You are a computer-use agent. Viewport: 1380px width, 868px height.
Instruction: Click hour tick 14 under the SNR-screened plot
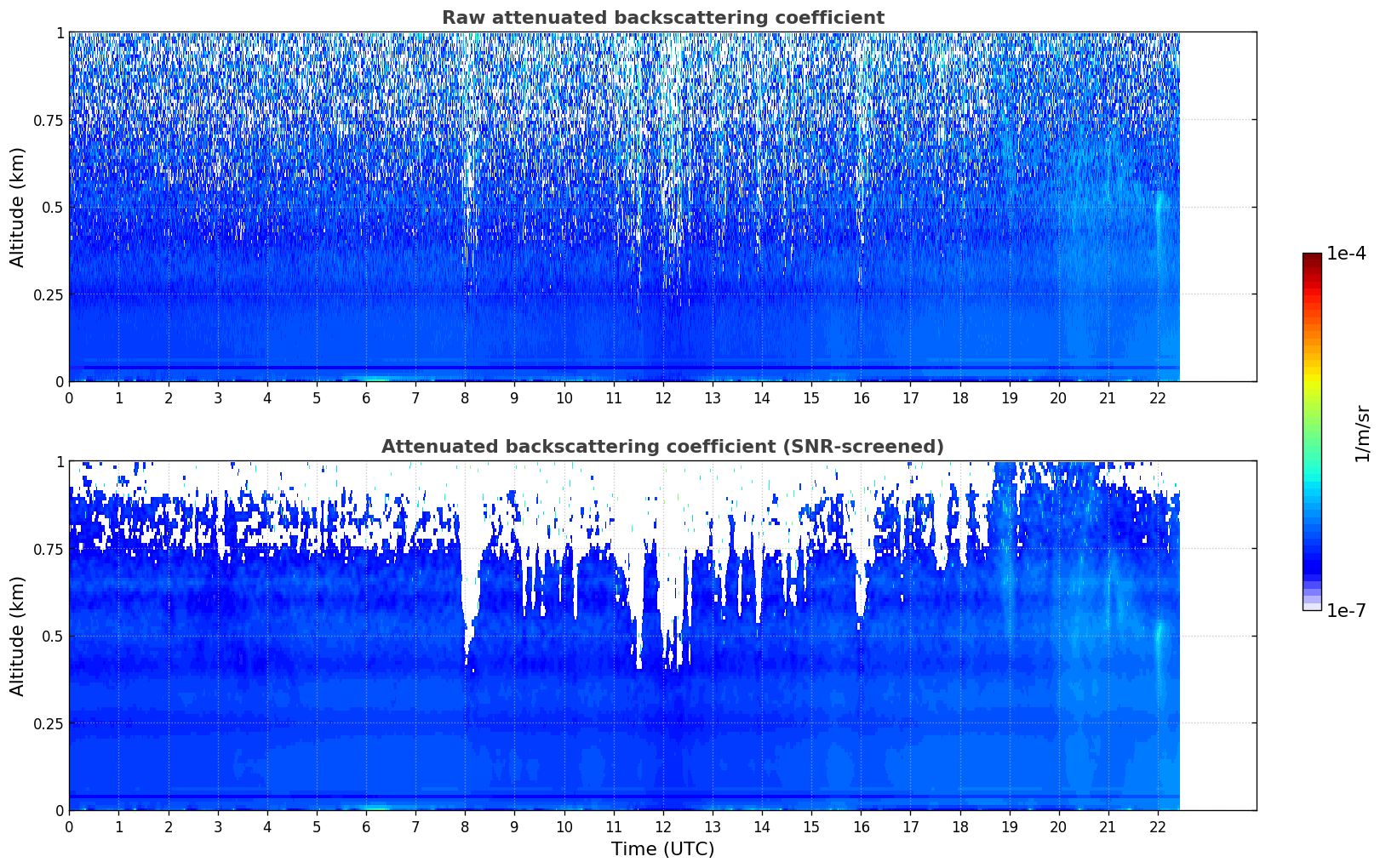click(762, 826)
